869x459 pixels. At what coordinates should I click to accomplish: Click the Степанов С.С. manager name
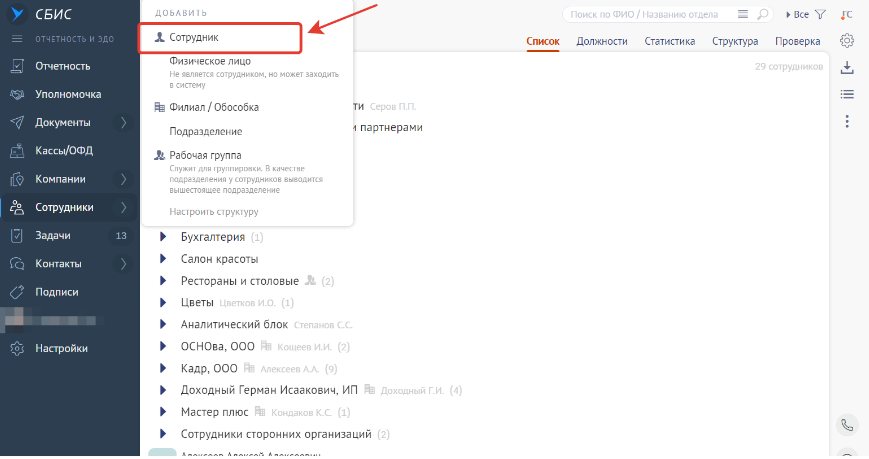pyautogui.click(x=323, y=325)
